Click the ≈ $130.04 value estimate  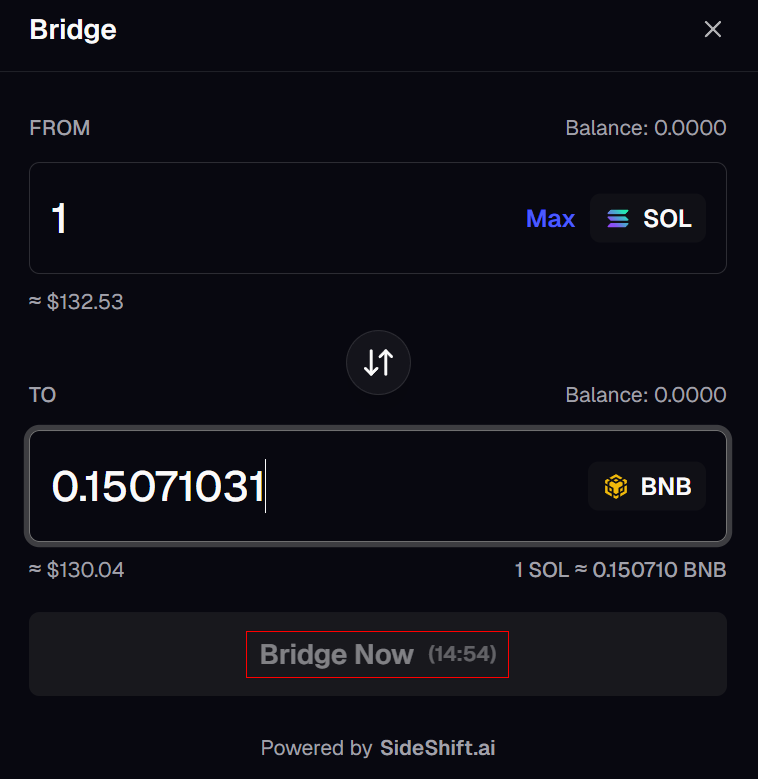[77, 570]
